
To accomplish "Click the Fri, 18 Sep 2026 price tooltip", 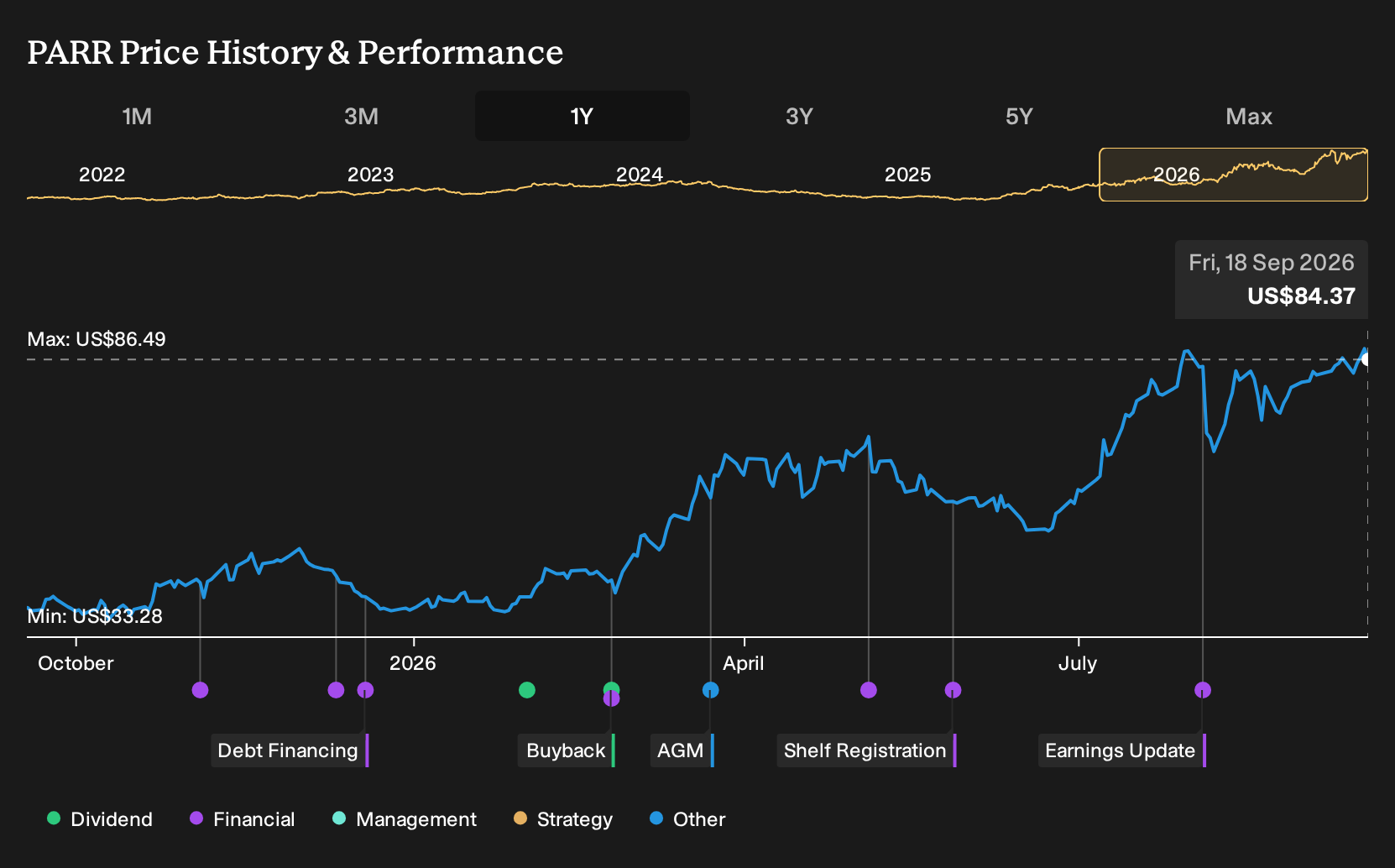I will [x=1272, y=280].
